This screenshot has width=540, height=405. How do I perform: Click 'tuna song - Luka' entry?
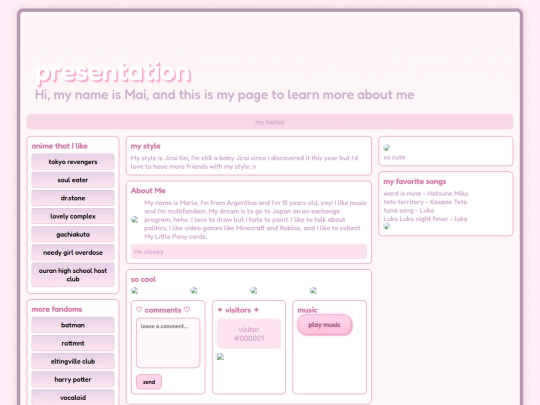pyautogui.click(x=409, y=210)
